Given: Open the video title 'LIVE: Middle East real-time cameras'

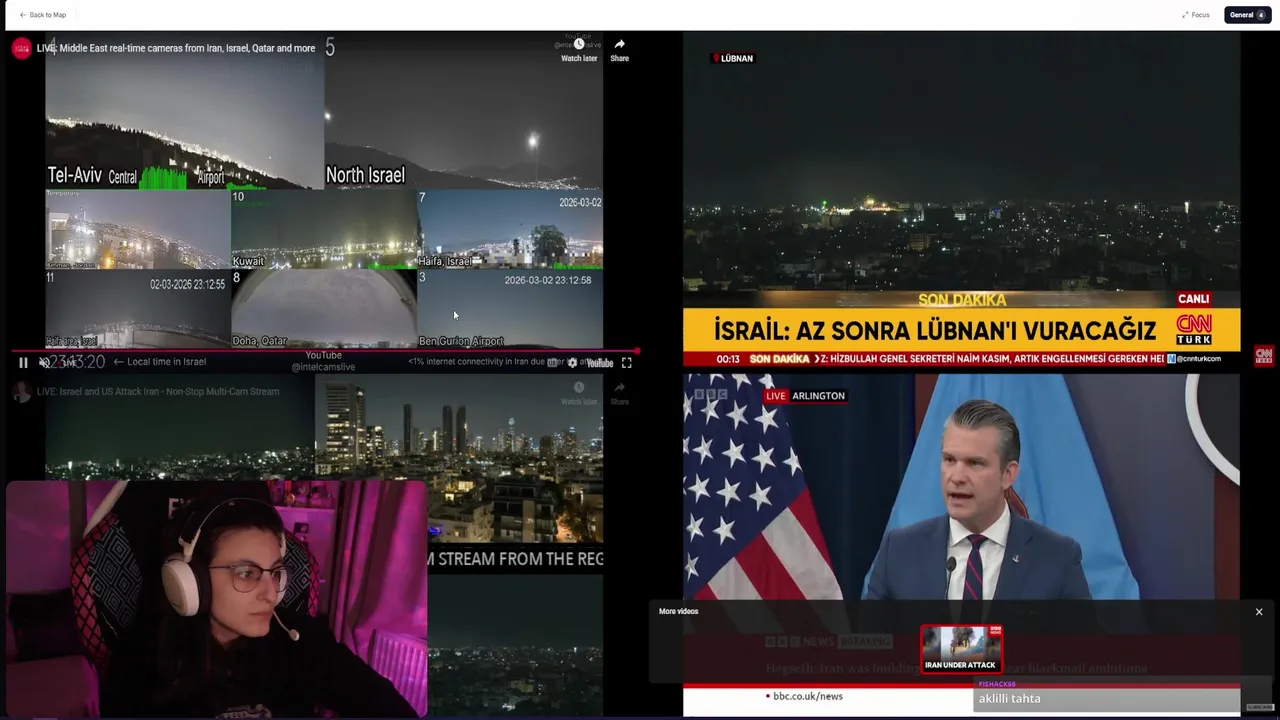Looking at the screenshot, I should tap(176, 48).
